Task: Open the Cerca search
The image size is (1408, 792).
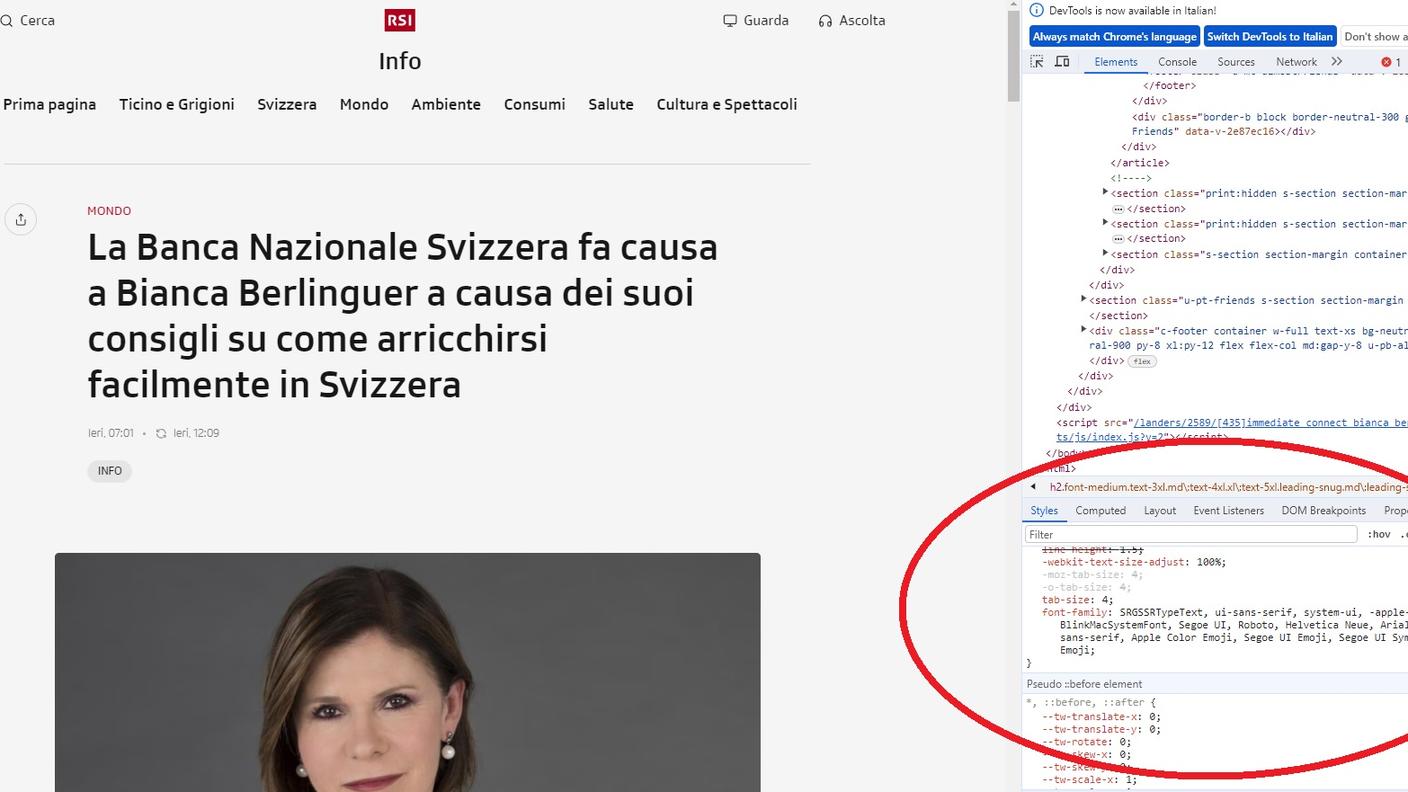Action: click(x=28, y=20)
